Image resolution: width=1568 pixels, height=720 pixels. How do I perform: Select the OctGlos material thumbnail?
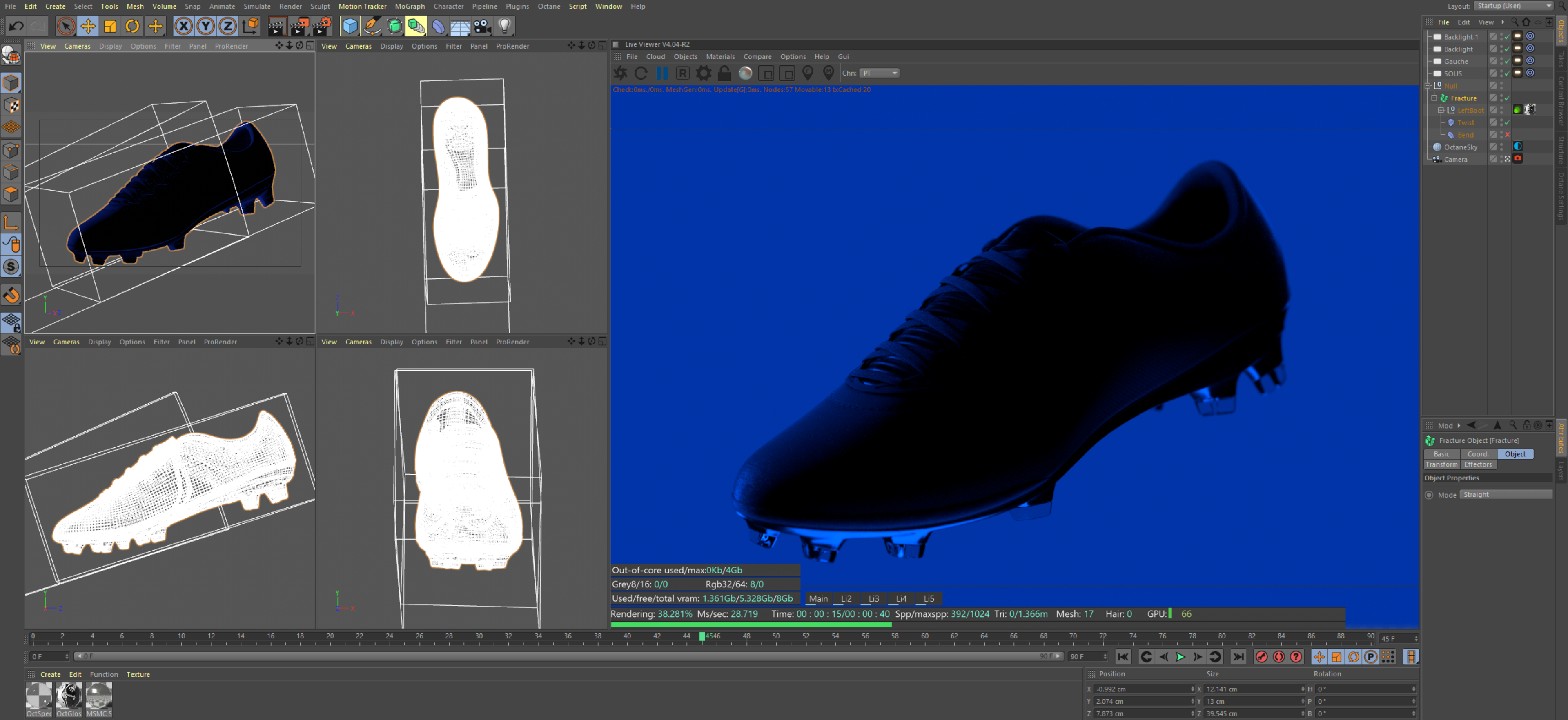coord(69,698)
